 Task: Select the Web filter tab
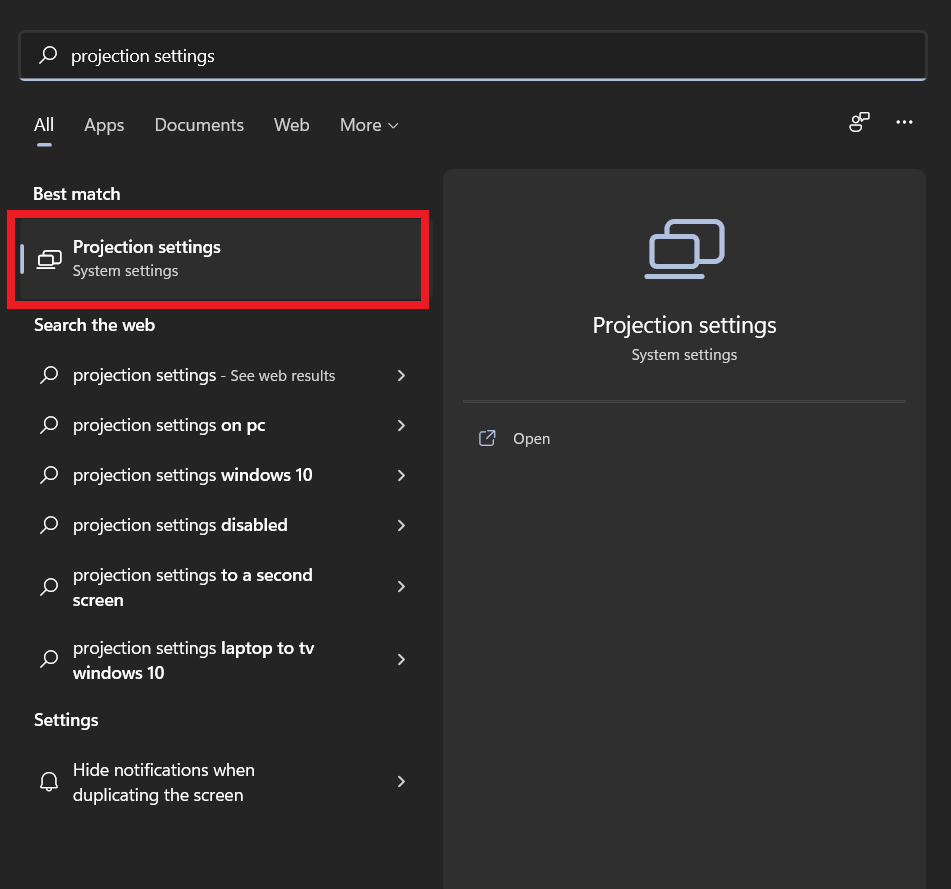tap(291, 125)
